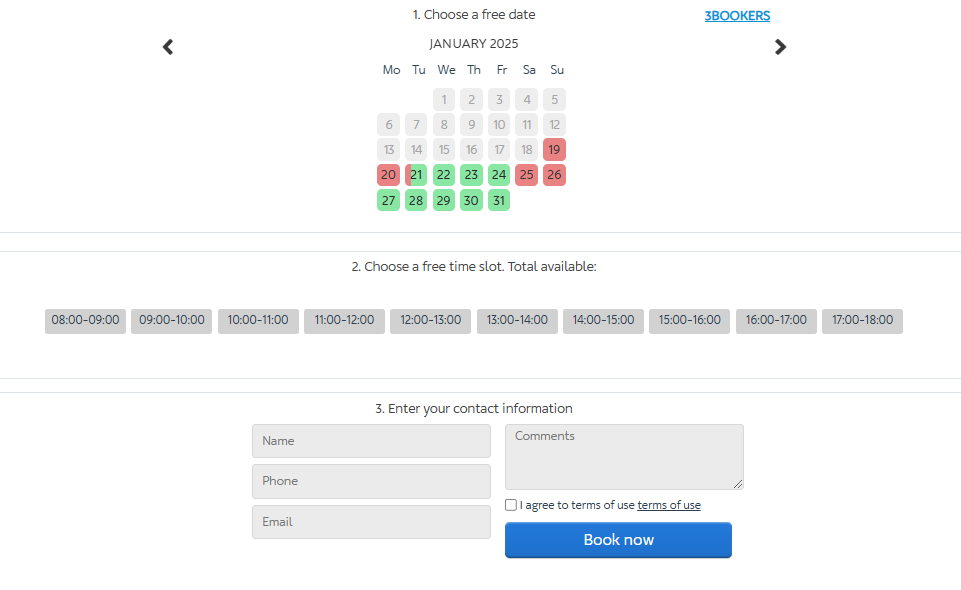Pick the 13:00-14:00 time slot
This screenshot has width=961, height=590.
(517, 321)
